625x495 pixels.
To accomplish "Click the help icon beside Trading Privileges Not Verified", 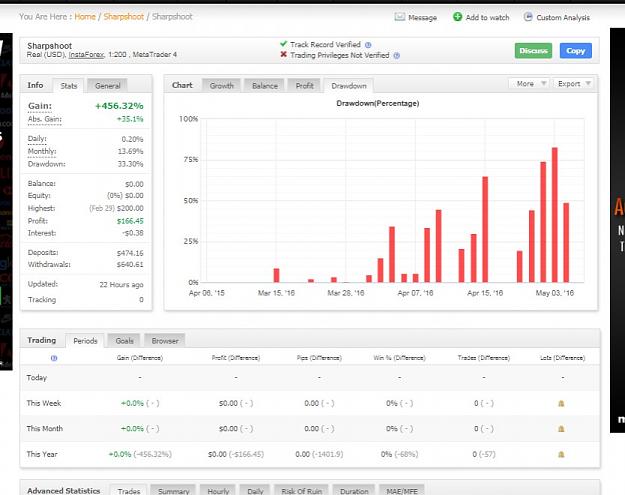I will click(x=397, y=56).
